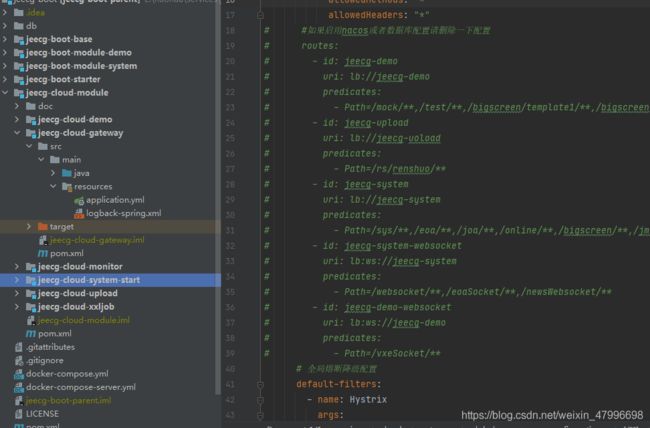The width and height of the screenshot is (650, 428).
Task: Select jeecg-cloud-system-start module name
Action: coord(89,280)
